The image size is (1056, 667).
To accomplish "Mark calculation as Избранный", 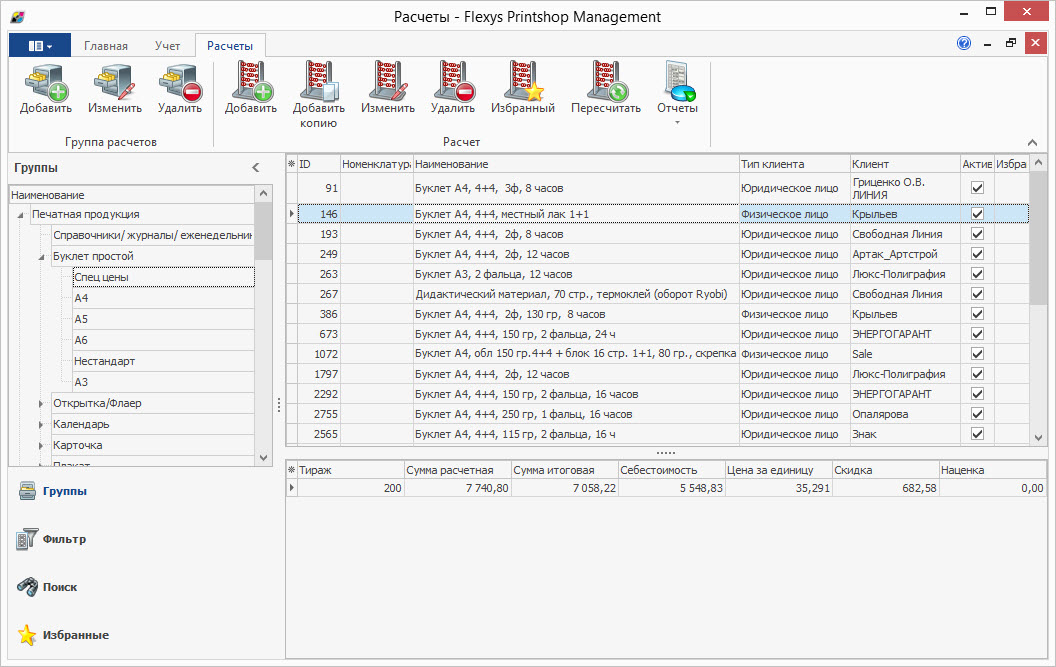I will (x=523, y=90).
